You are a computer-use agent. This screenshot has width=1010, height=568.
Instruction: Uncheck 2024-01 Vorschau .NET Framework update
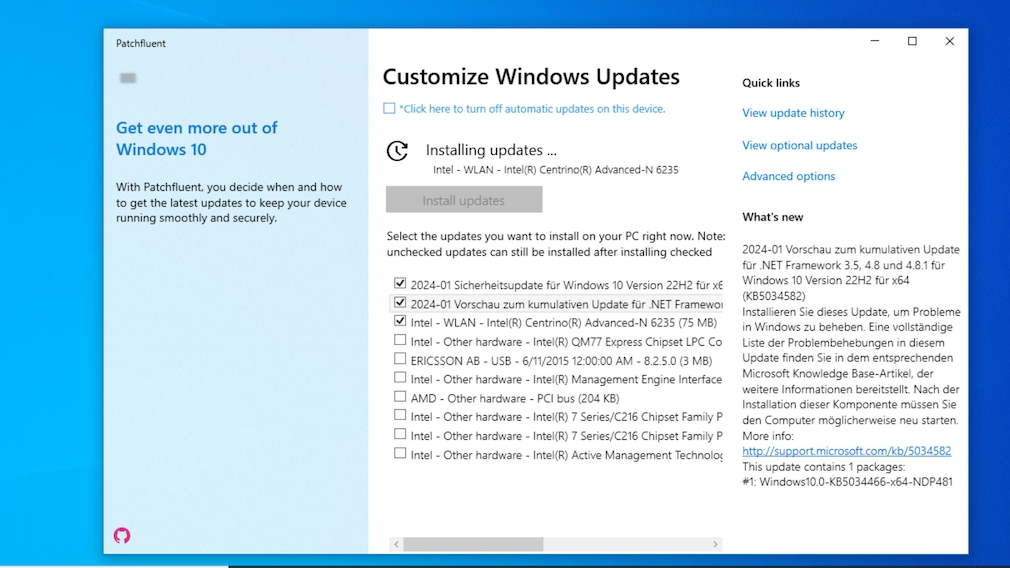pyautogui.click(x=400, y=302)
